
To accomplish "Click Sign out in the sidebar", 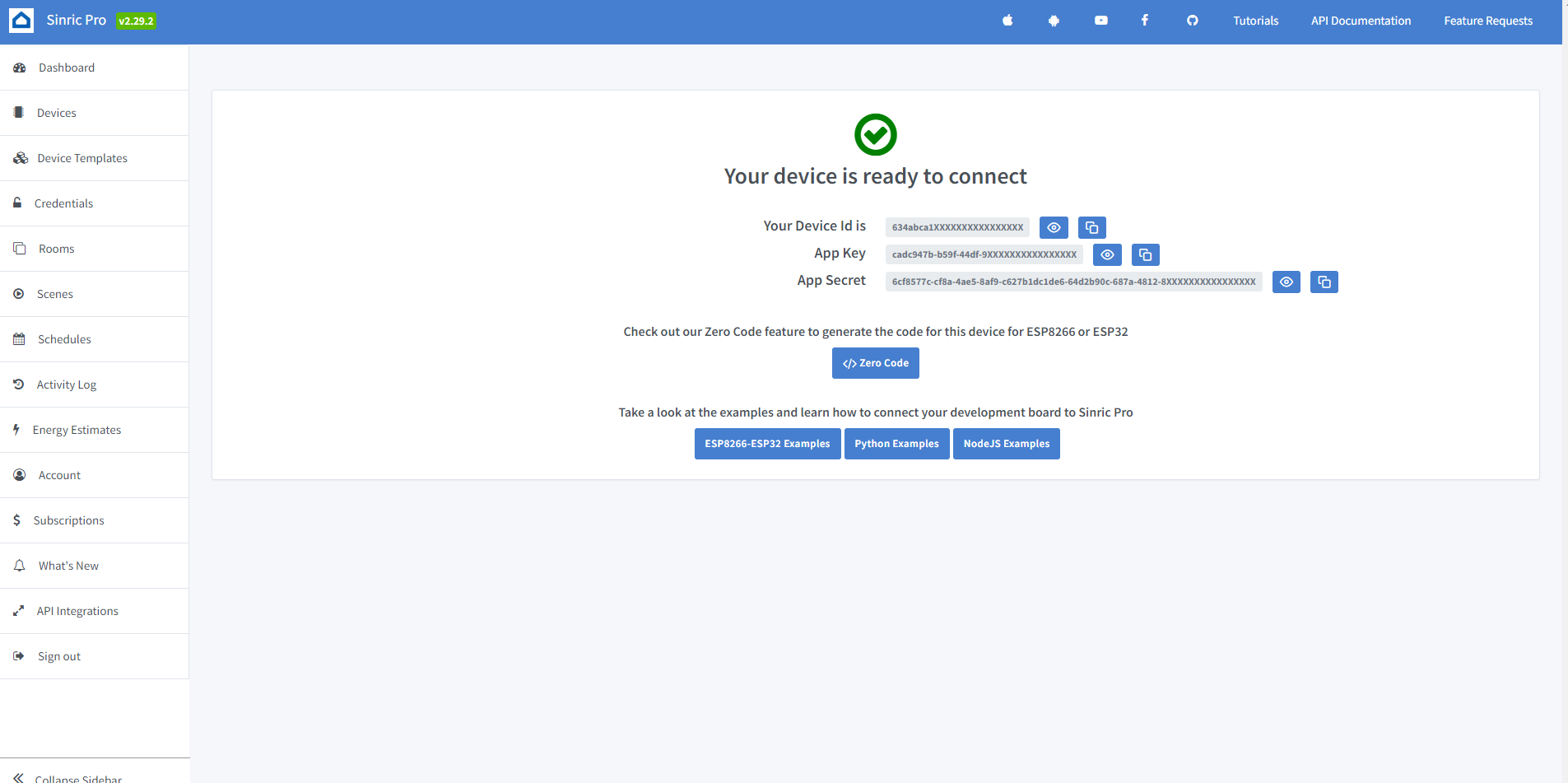I will pyautogui.click(x=95, y=656).
